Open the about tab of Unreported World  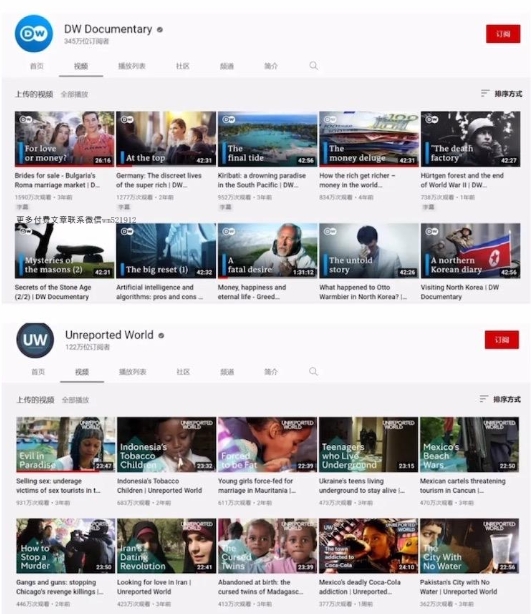click(x=271, y=372)
